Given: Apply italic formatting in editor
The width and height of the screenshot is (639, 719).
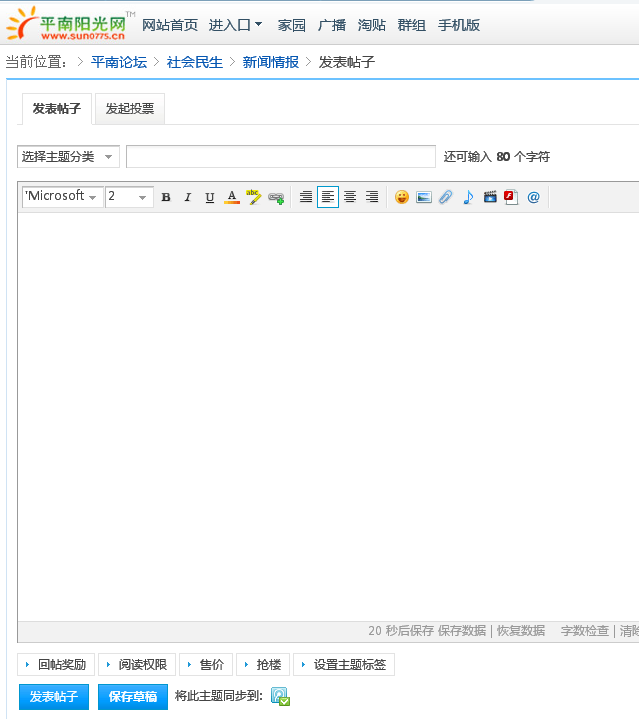Looking at the screenshot, I should pos(187,197).
